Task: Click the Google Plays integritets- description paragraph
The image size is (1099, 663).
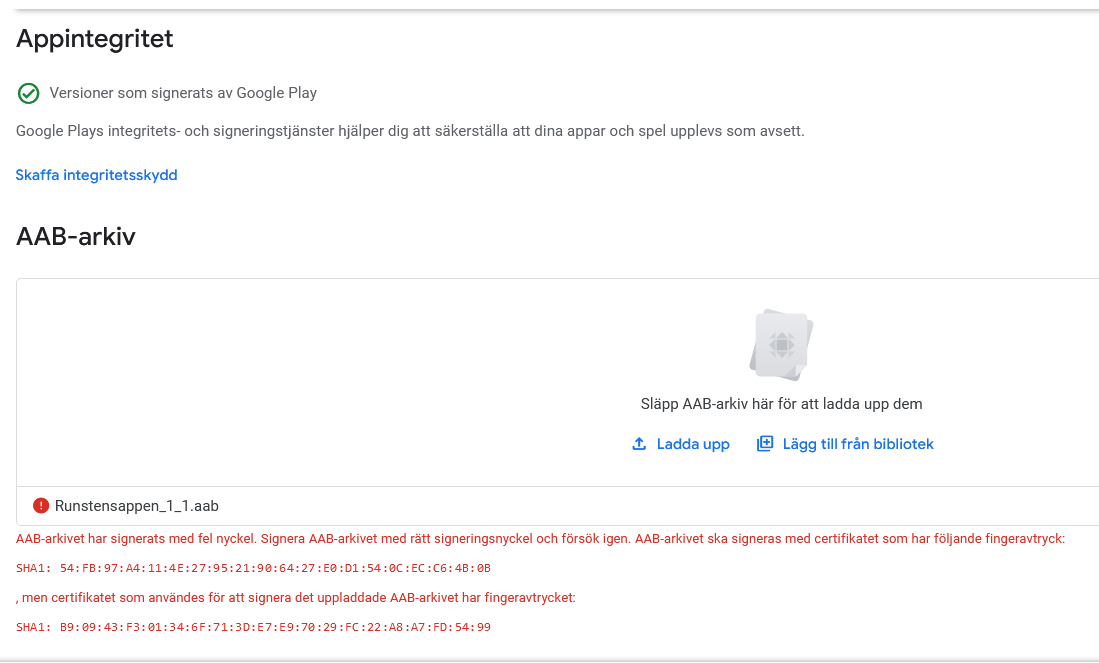Action: [x=410, y=131]
